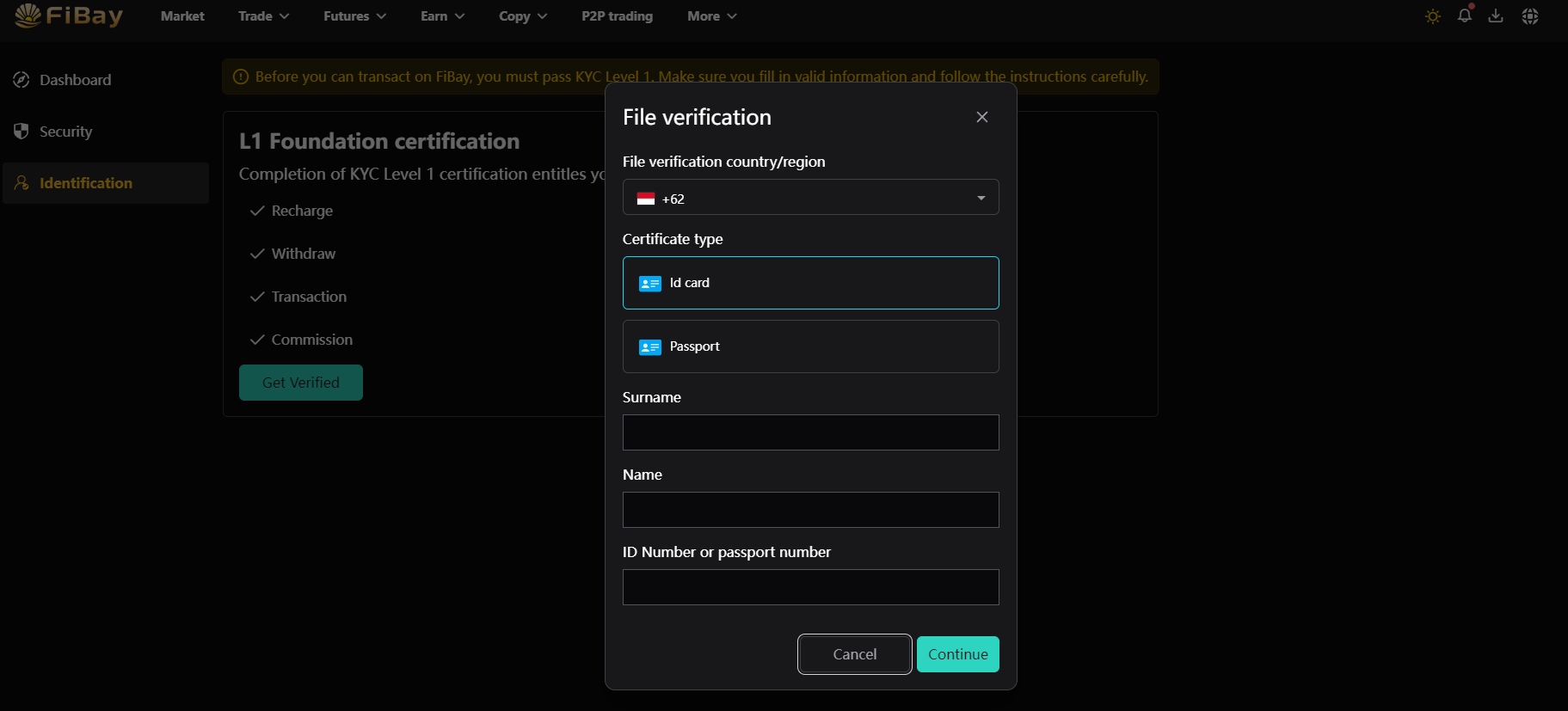
Task: Expand the Trade menu
Action: pyautogui.click(x=263, y=16)
